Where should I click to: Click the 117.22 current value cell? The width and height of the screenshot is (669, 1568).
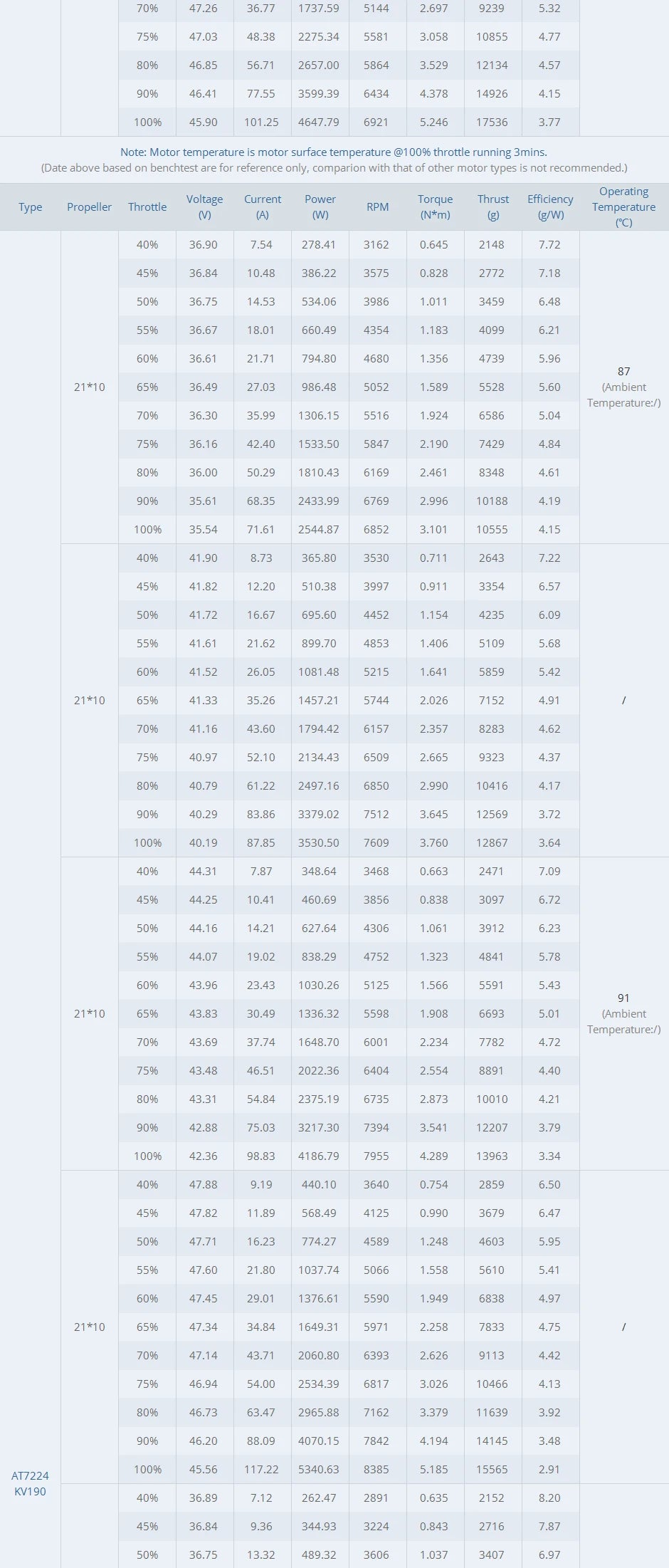(x=261, y=1469)
